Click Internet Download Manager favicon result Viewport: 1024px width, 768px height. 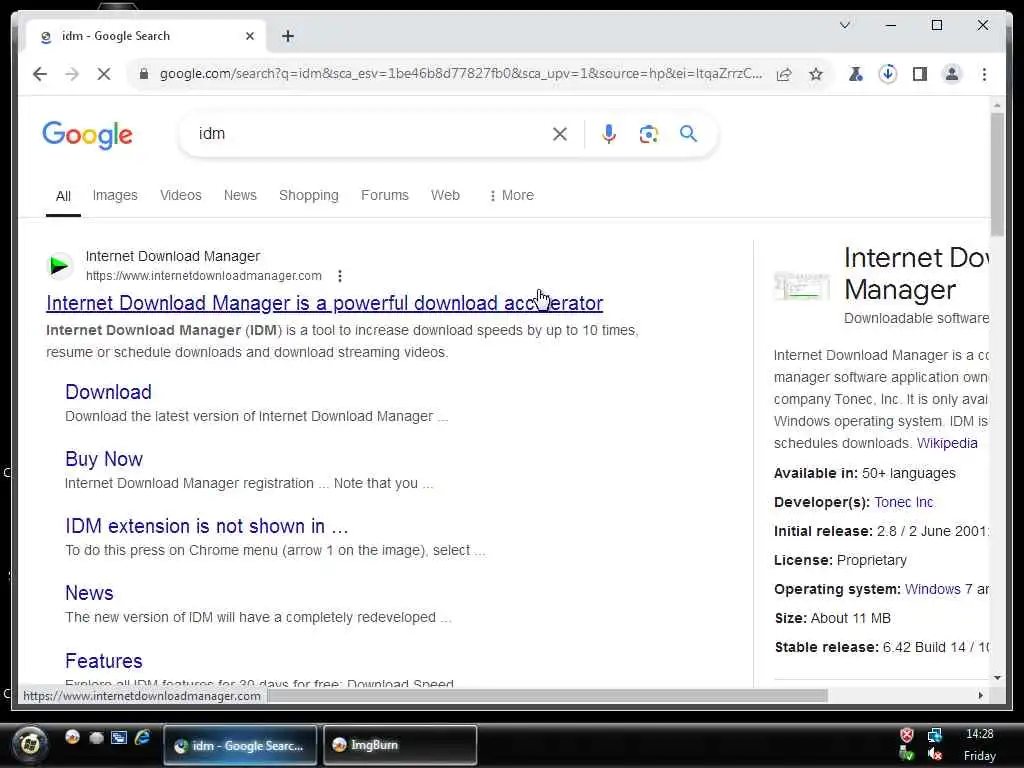point(60,265)
